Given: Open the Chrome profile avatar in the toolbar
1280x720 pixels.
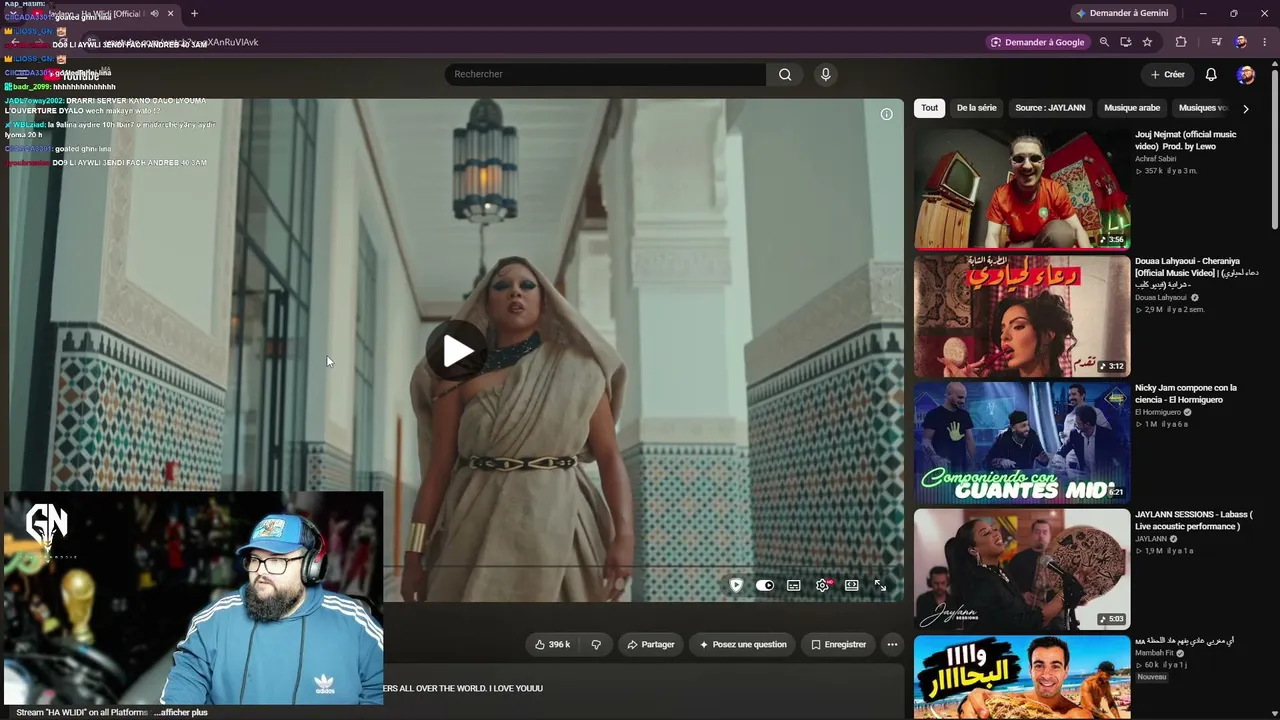Looking at the screenshot, I should pos(1241,42).
